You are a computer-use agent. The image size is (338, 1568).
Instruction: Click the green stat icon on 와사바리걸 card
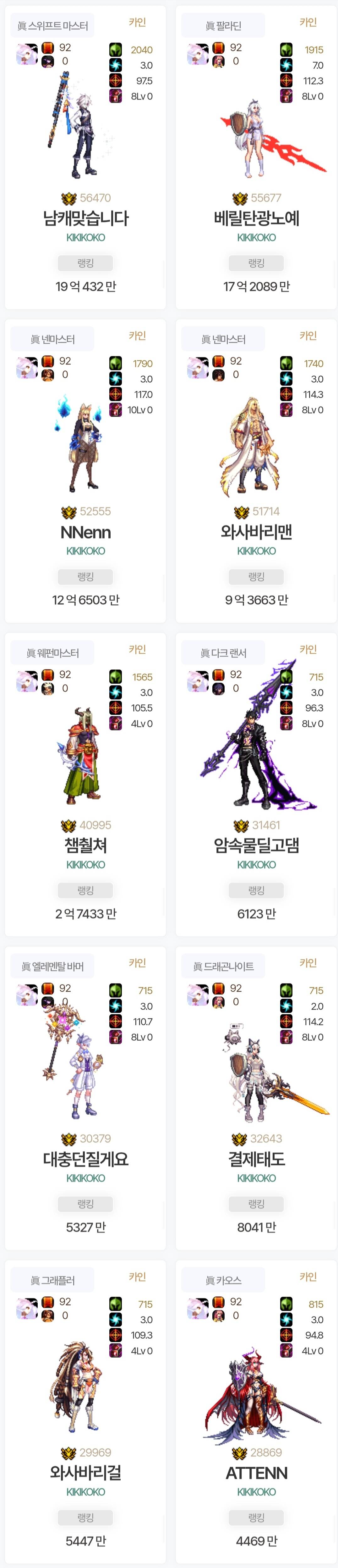coord(116,1305)
